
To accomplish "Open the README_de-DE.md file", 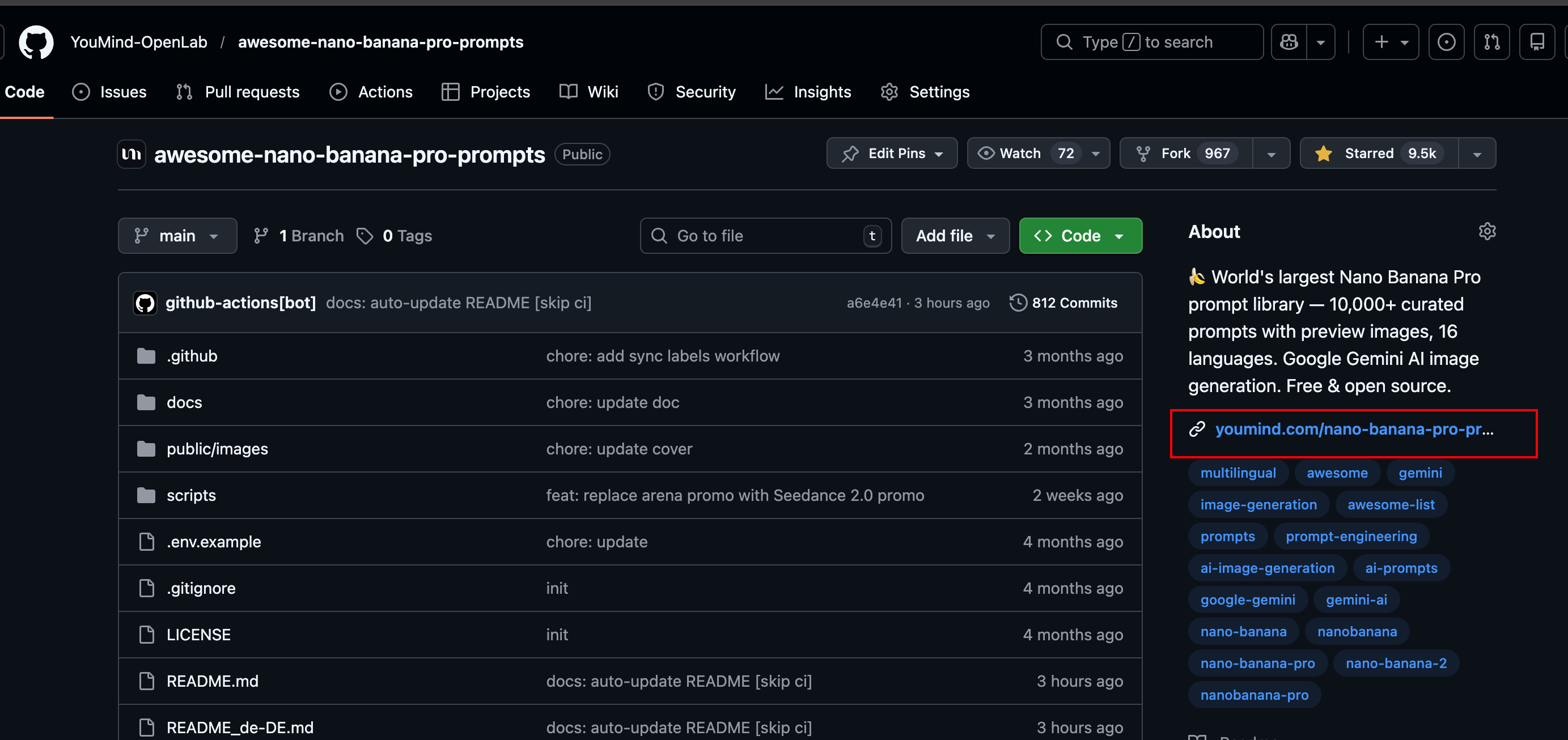I will point(240,727).
